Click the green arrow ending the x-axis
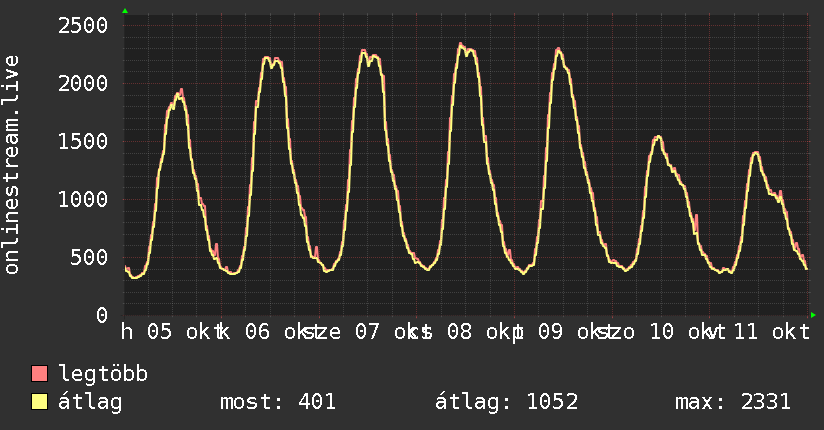Screen dimensions: 824x430 click(x=813, y=315)
